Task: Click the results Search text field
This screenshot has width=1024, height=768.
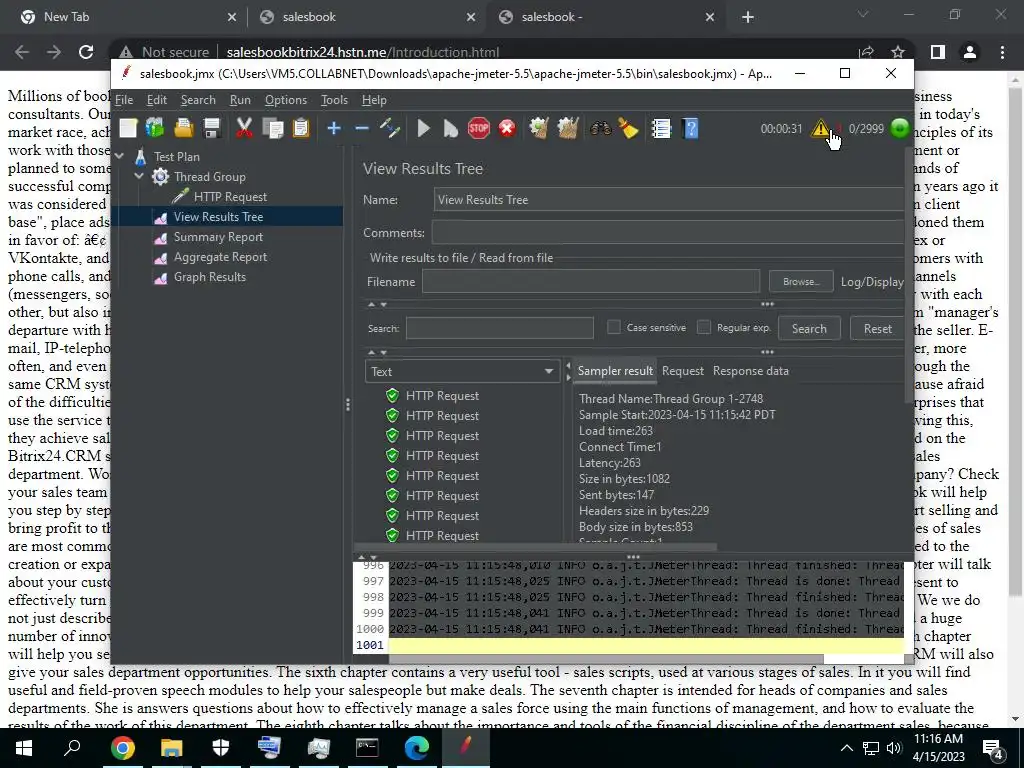Action: tap(500, 328)
